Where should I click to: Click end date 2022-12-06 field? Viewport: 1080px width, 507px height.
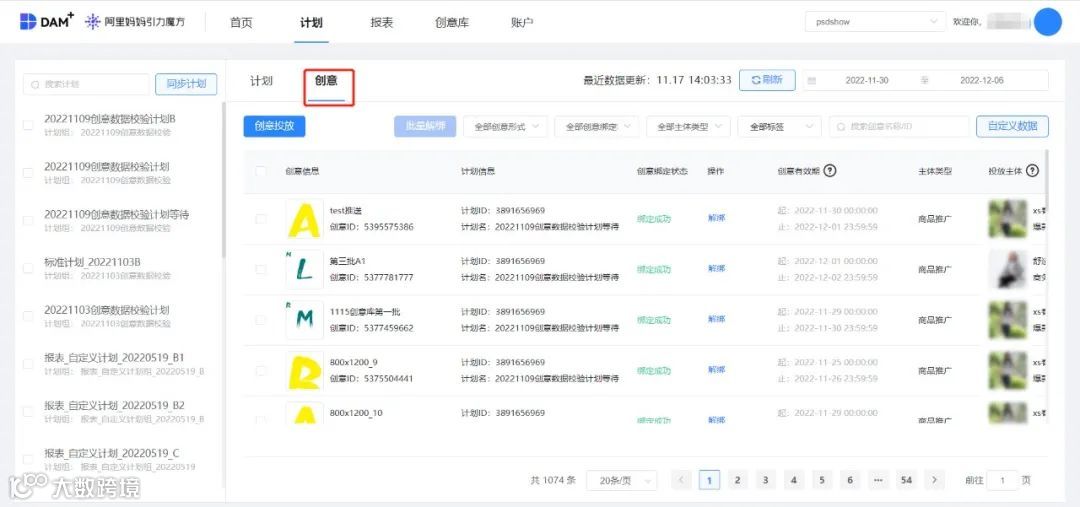tap(982, 81)
